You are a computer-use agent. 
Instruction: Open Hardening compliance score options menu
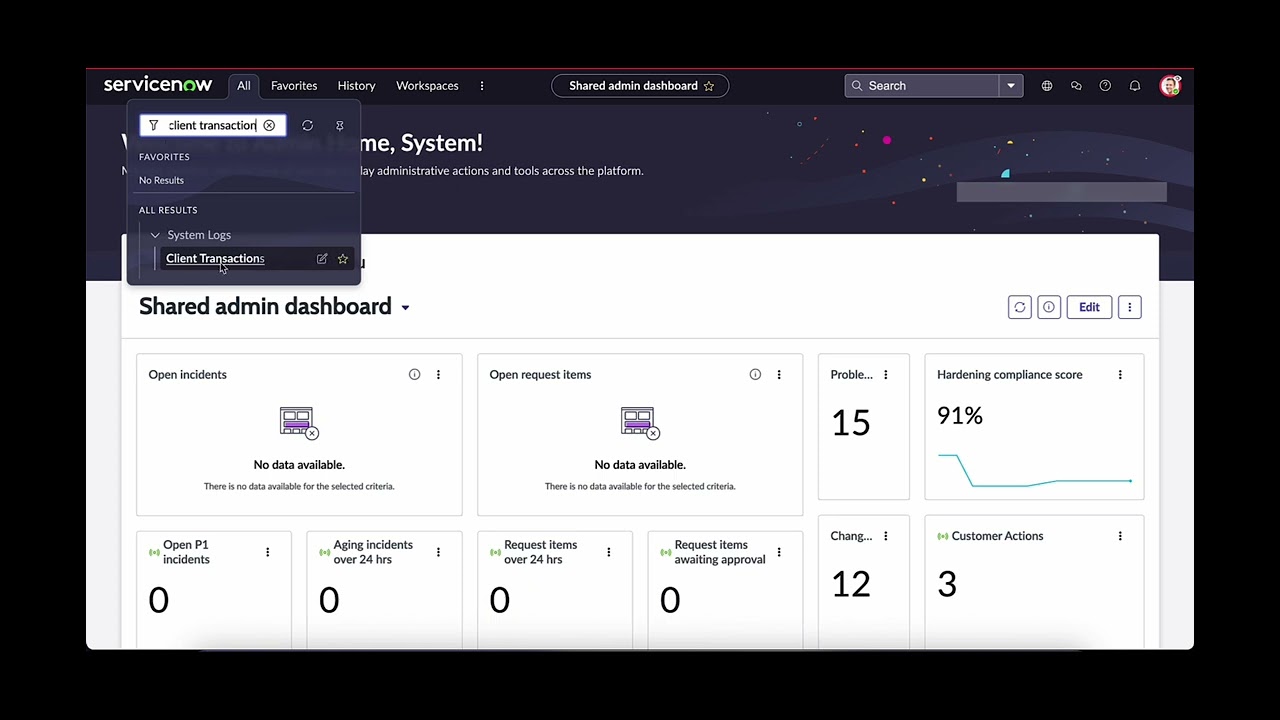pos(1120,375)
